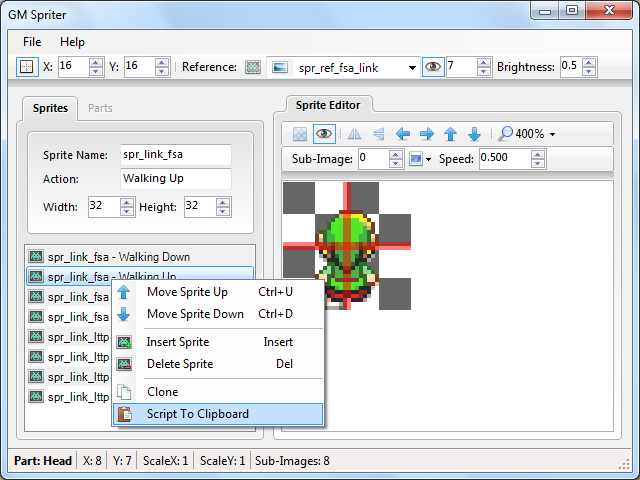Increase the Y origin value stepper
The image size is (640, 480).
(162, 62)
